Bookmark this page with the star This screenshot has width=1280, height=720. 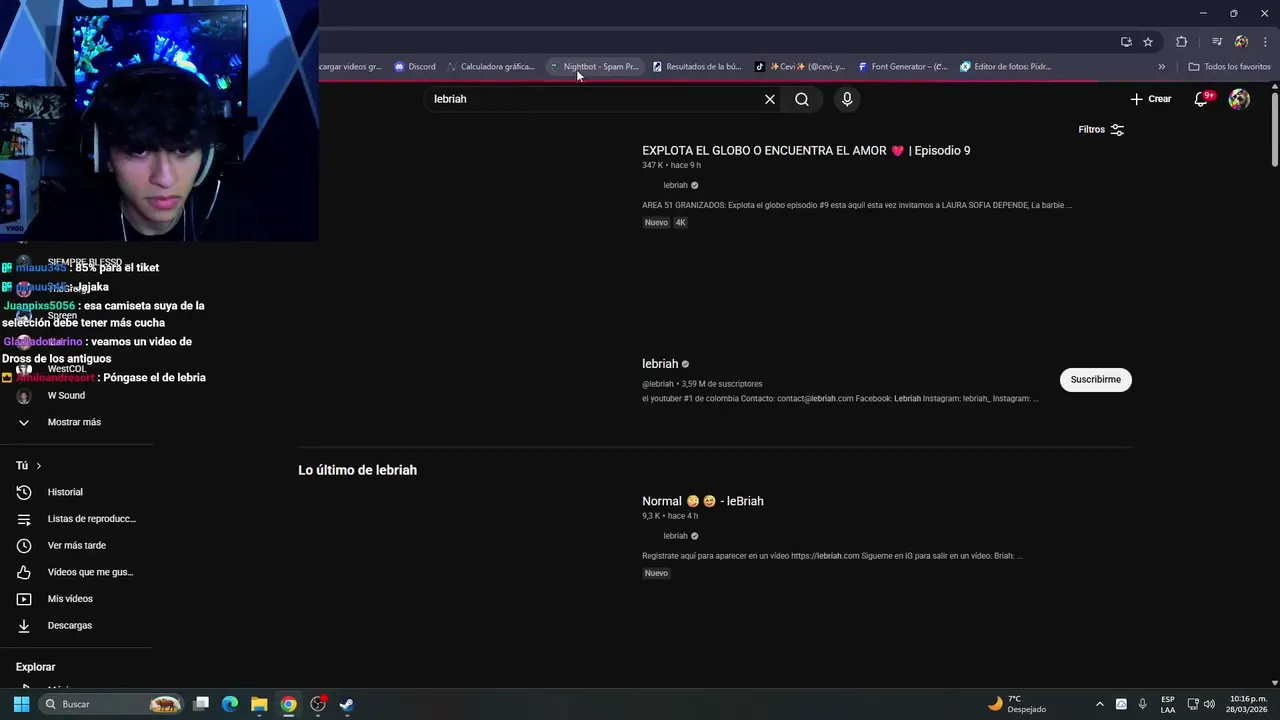[1148, 42]
